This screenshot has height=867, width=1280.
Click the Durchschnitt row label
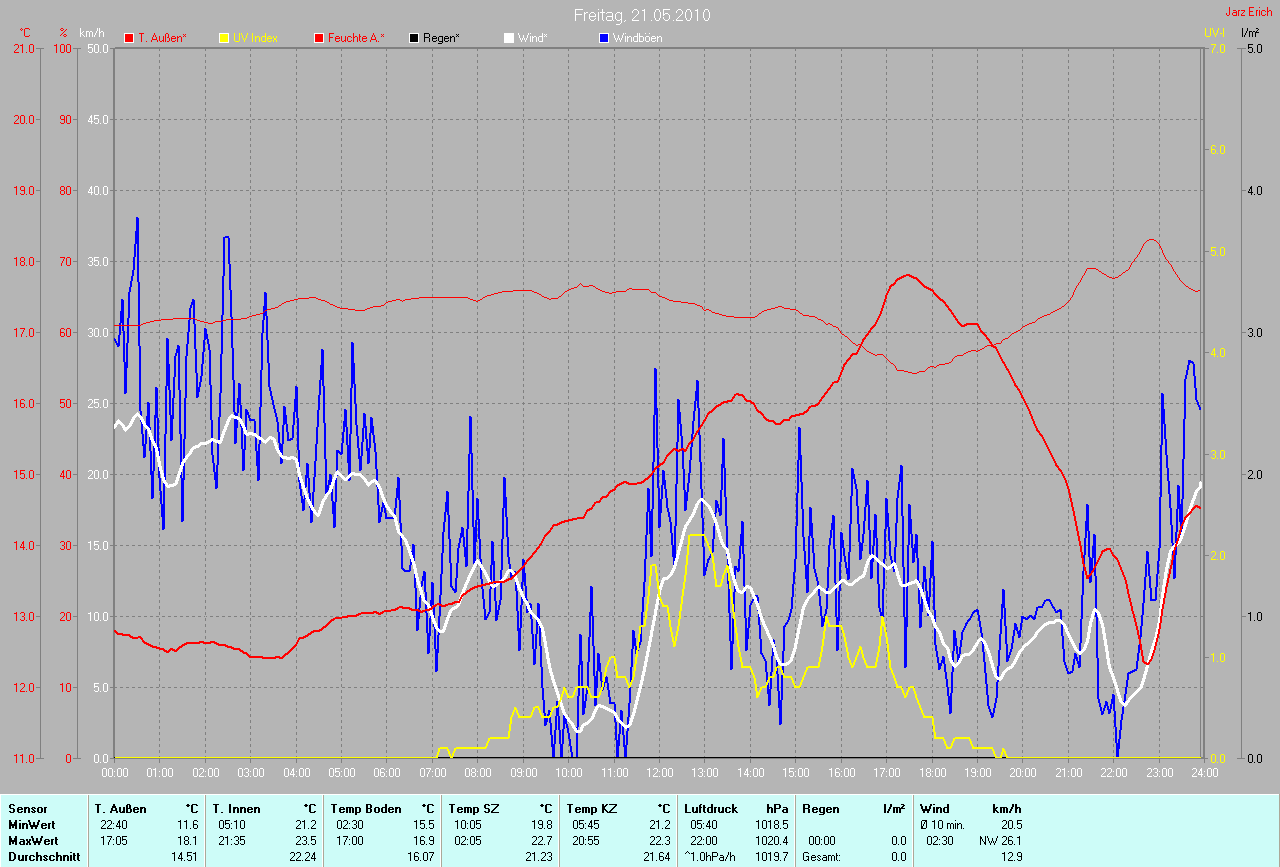pyautogui.click(x=44, y=856)
